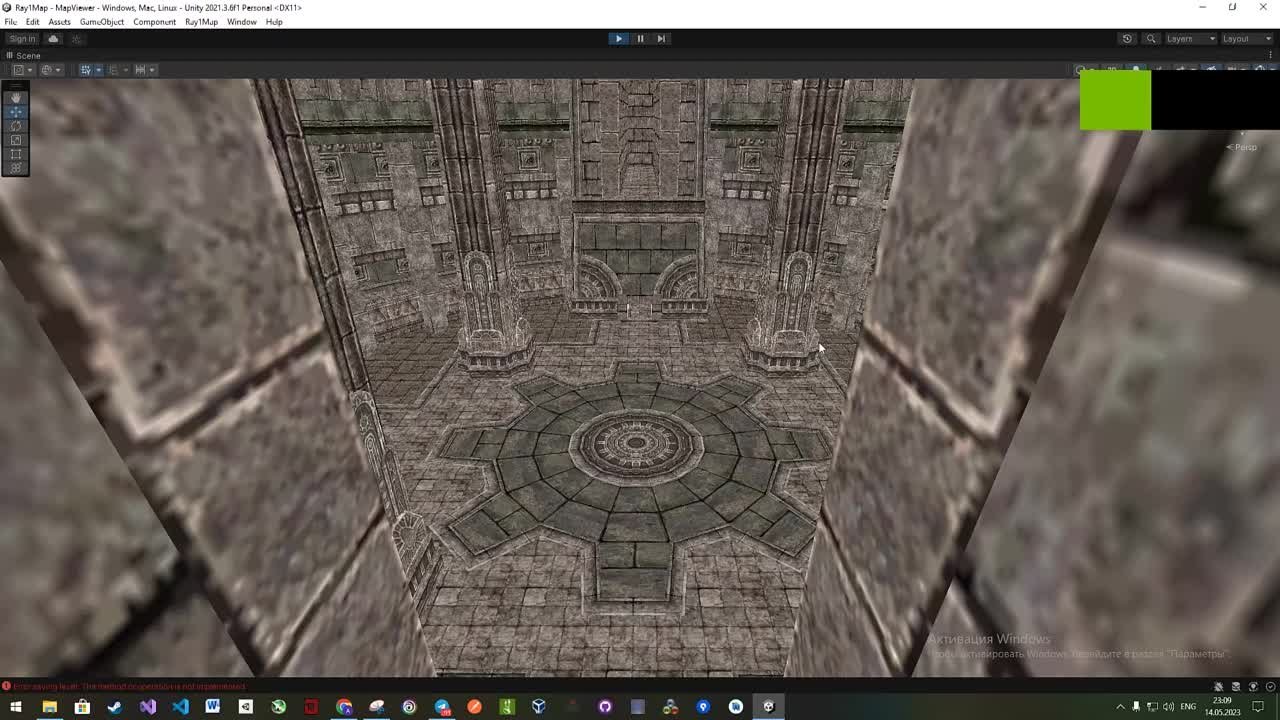Open the Layers dropdown
Screen dimensions: 1280x720
tap(1190, 39)
